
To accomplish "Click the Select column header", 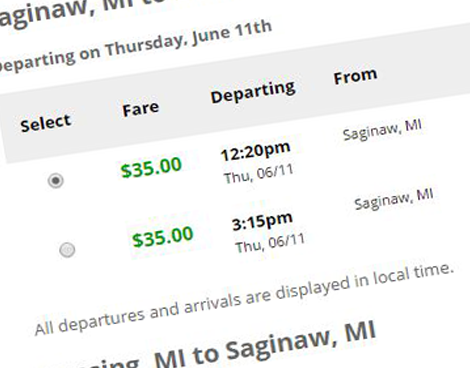I will tap(46, 123).
